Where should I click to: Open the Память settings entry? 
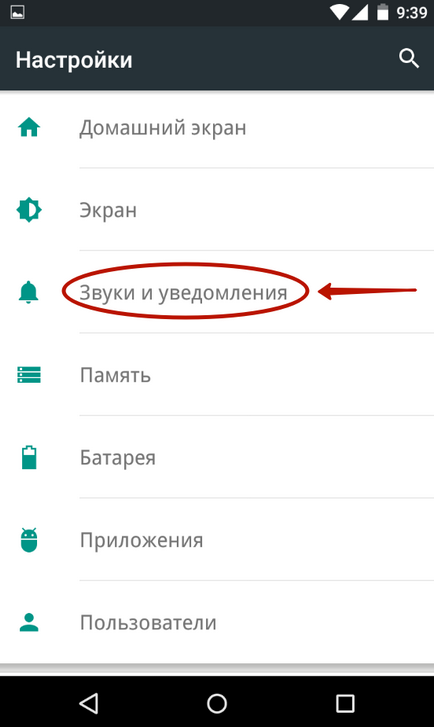coord(217,375)
